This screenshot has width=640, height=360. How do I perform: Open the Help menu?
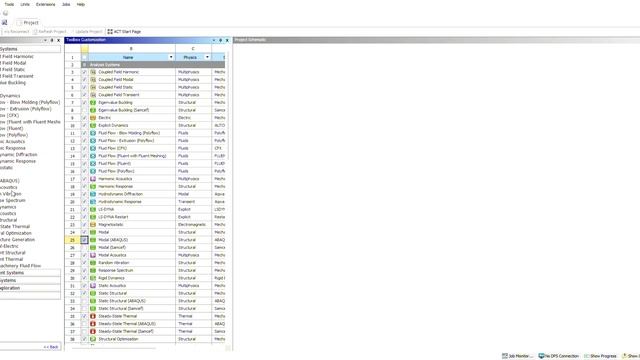coord(81,4)
